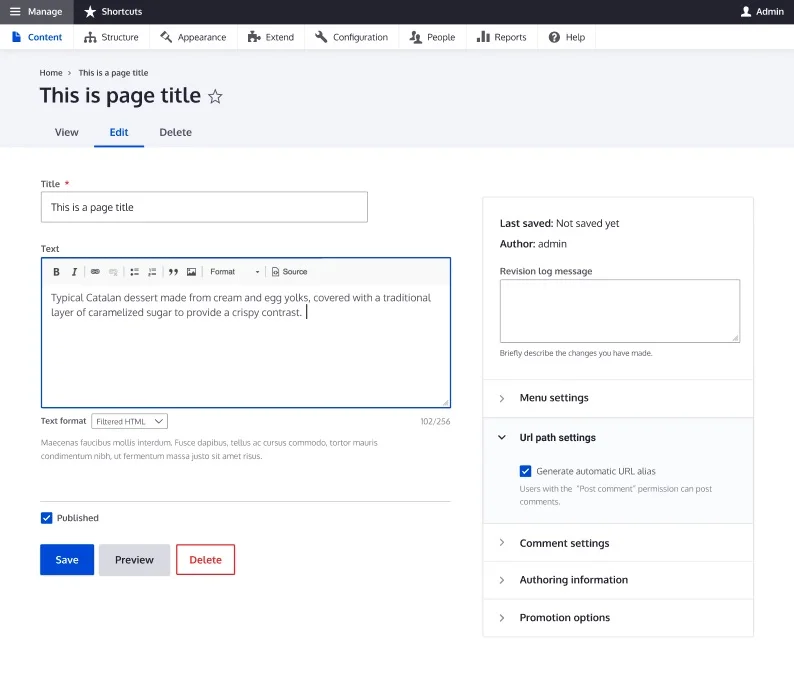Insert a bulleted list
The width and height of the screenshot is (794, 700).
point(134,272)
